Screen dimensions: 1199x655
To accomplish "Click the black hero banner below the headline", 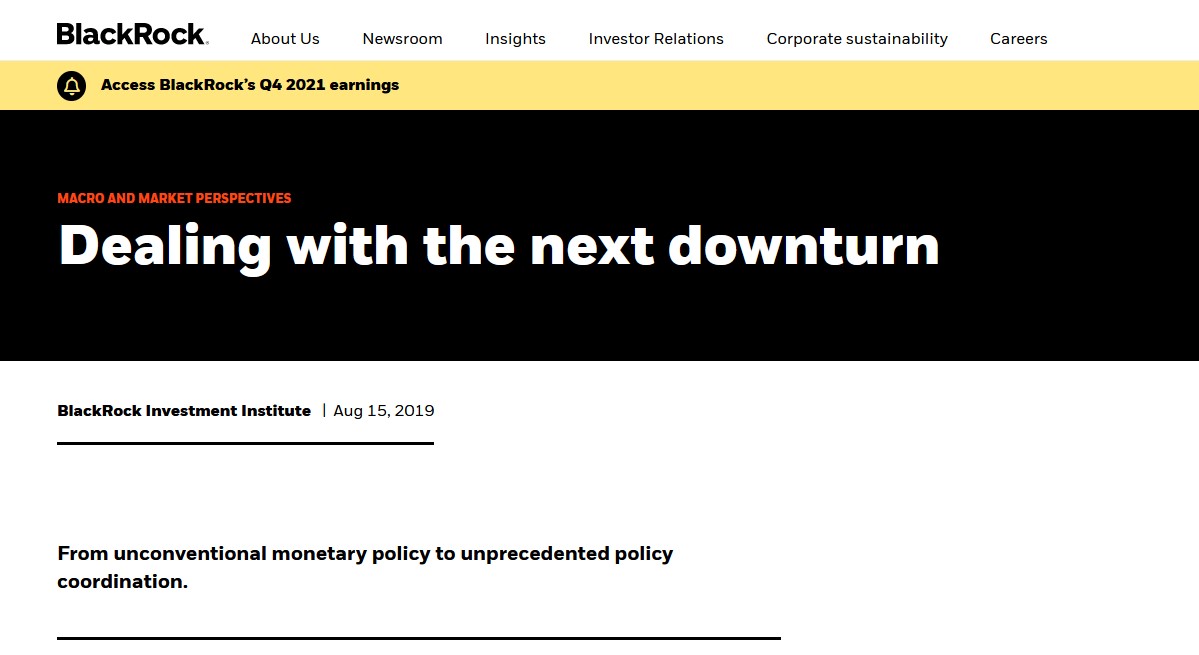I will 600,320.
